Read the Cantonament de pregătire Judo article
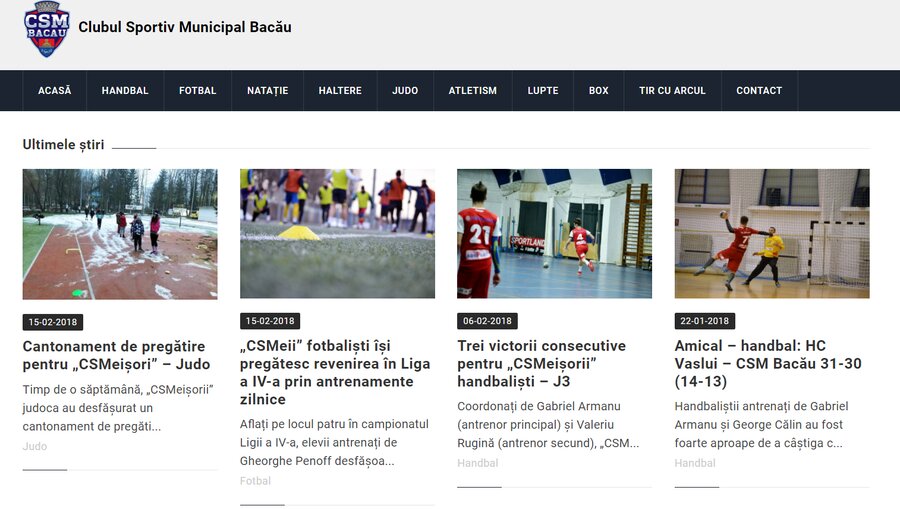Viewport: 900px width, 509px height. point(116,355)
